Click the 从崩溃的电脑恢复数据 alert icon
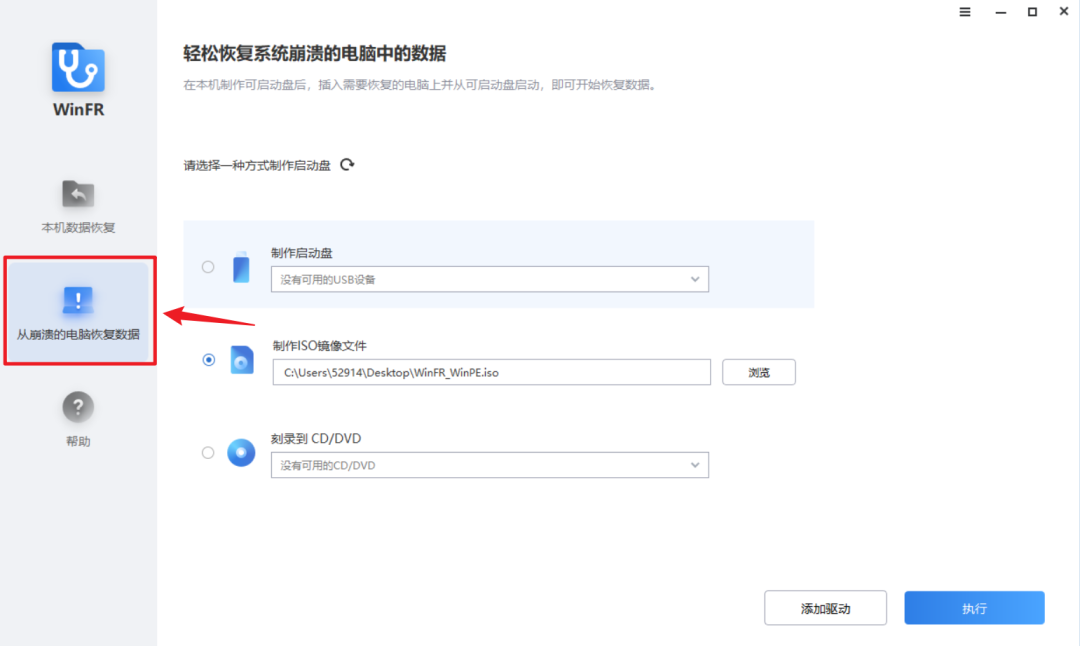1080x646 pixels. (78, 298)
